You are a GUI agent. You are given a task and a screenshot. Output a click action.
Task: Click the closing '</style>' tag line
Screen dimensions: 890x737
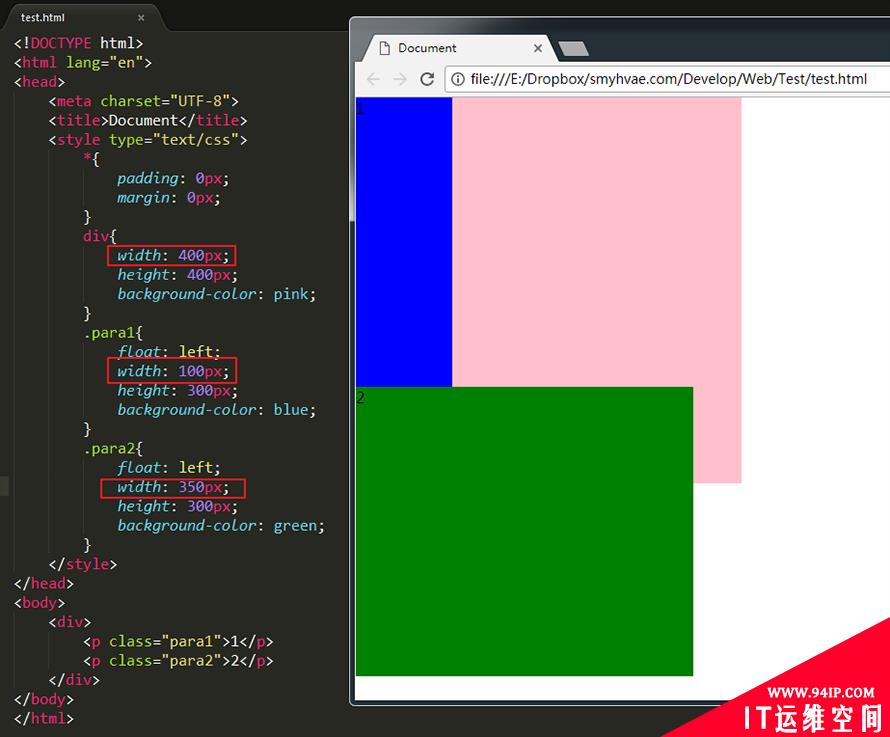coord(83,564)
